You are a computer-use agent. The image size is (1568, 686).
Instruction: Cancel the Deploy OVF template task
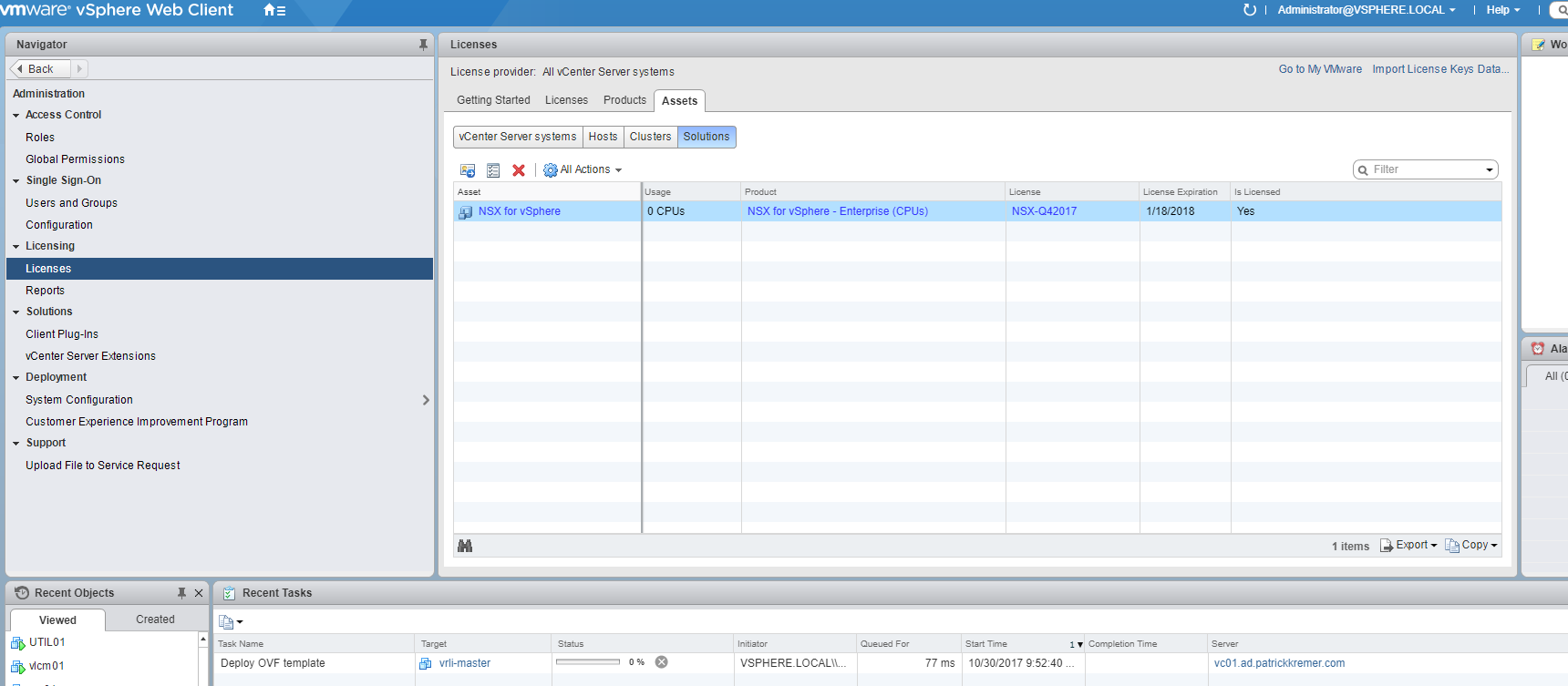click(x=662, y=662)
